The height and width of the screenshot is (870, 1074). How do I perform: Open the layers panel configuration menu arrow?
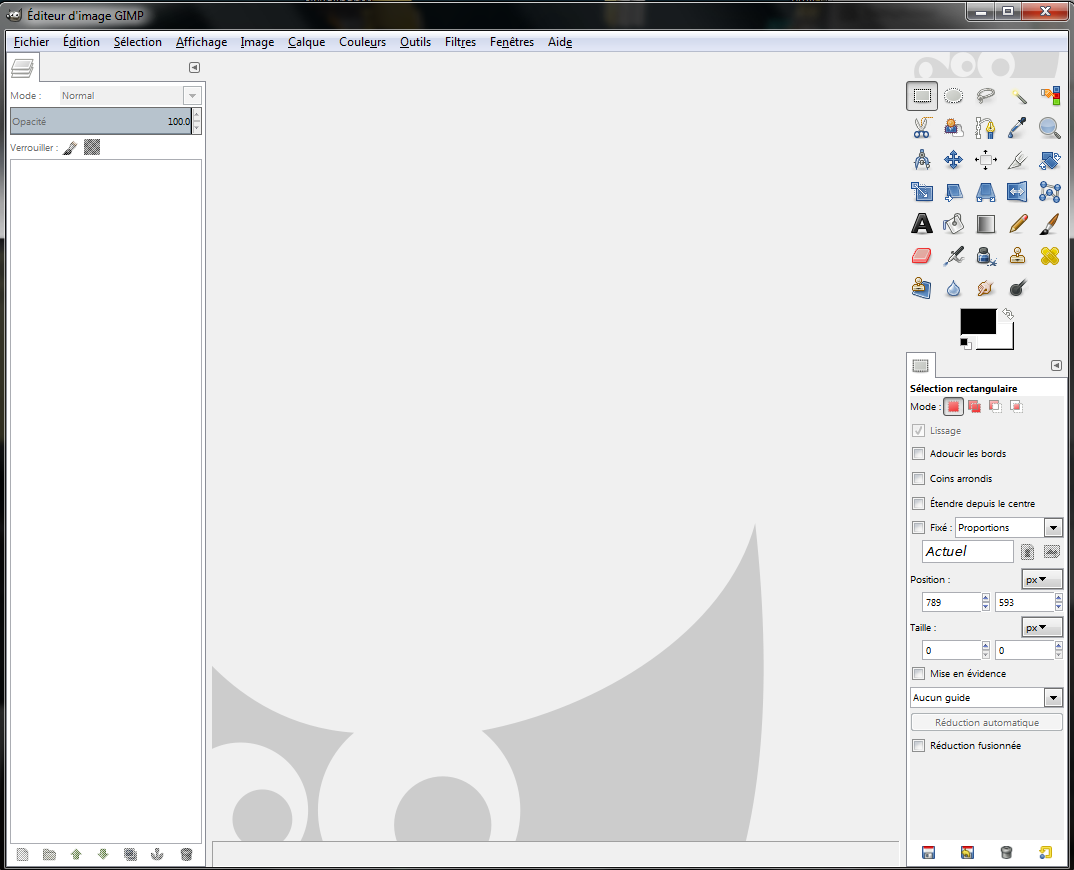click(194, 67)
